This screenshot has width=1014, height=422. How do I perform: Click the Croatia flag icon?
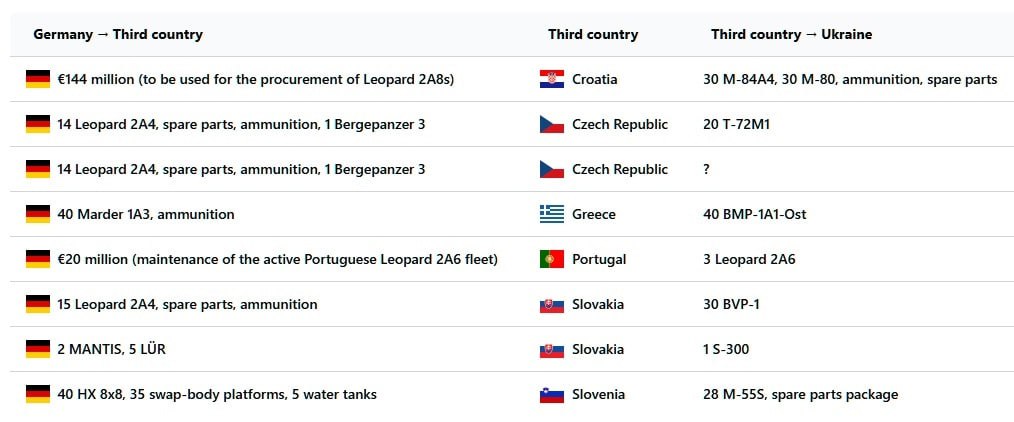551,79
